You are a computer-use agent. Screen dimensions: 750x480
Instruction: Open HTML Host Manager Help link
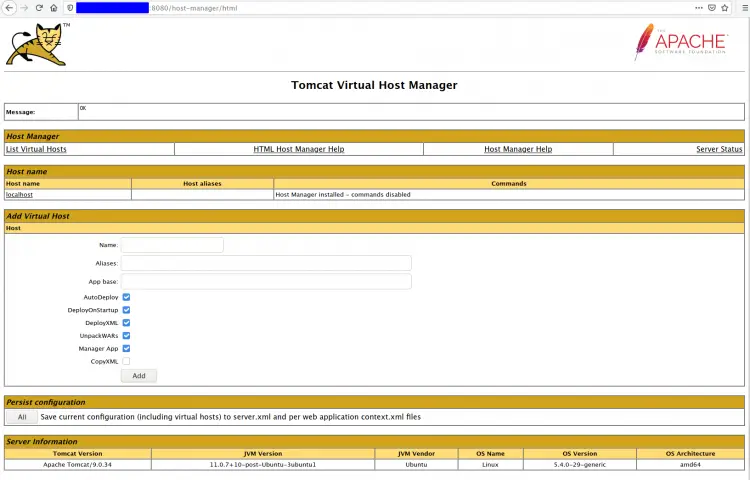(299, 149)
